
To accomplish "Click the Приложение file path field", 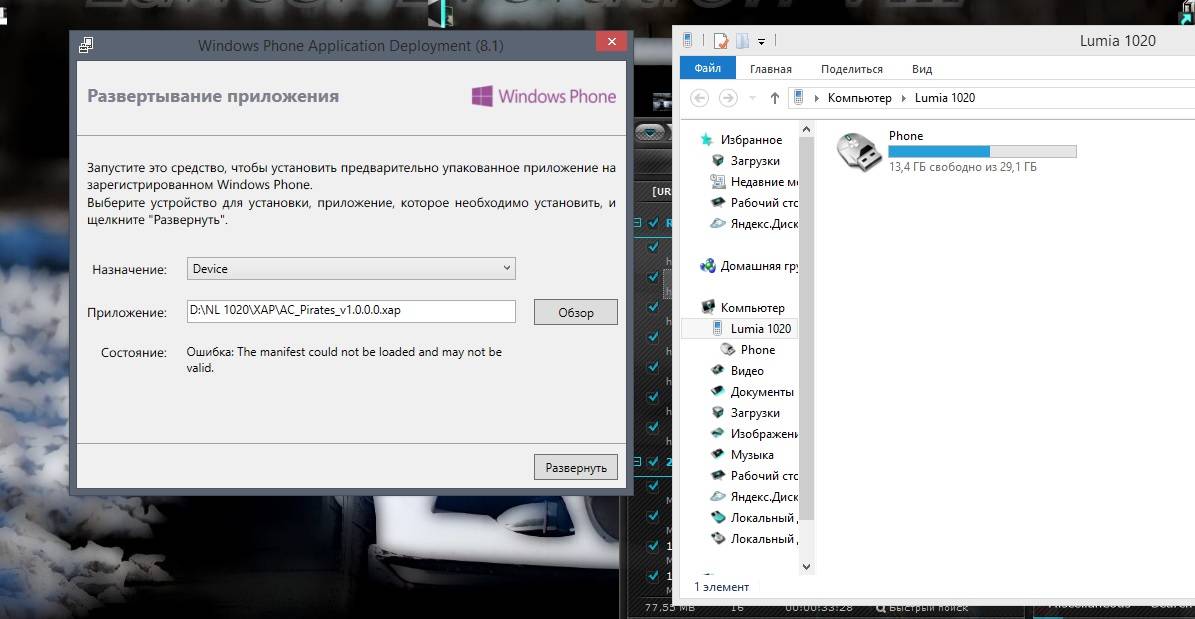I will click(351, 311).
